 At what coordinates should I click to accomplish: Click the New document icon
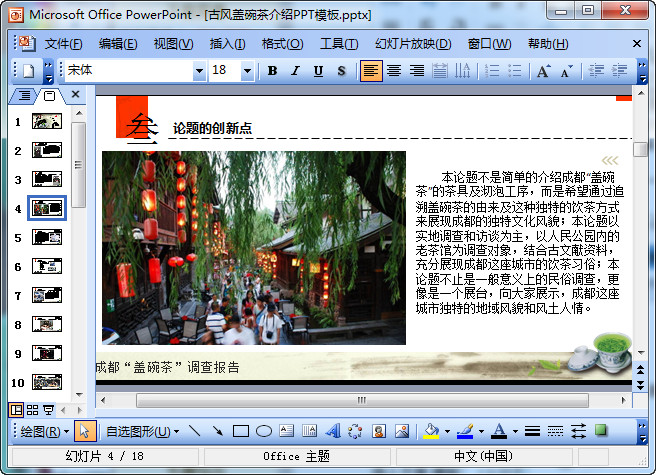pyautogui.click(x=28, y=71)
